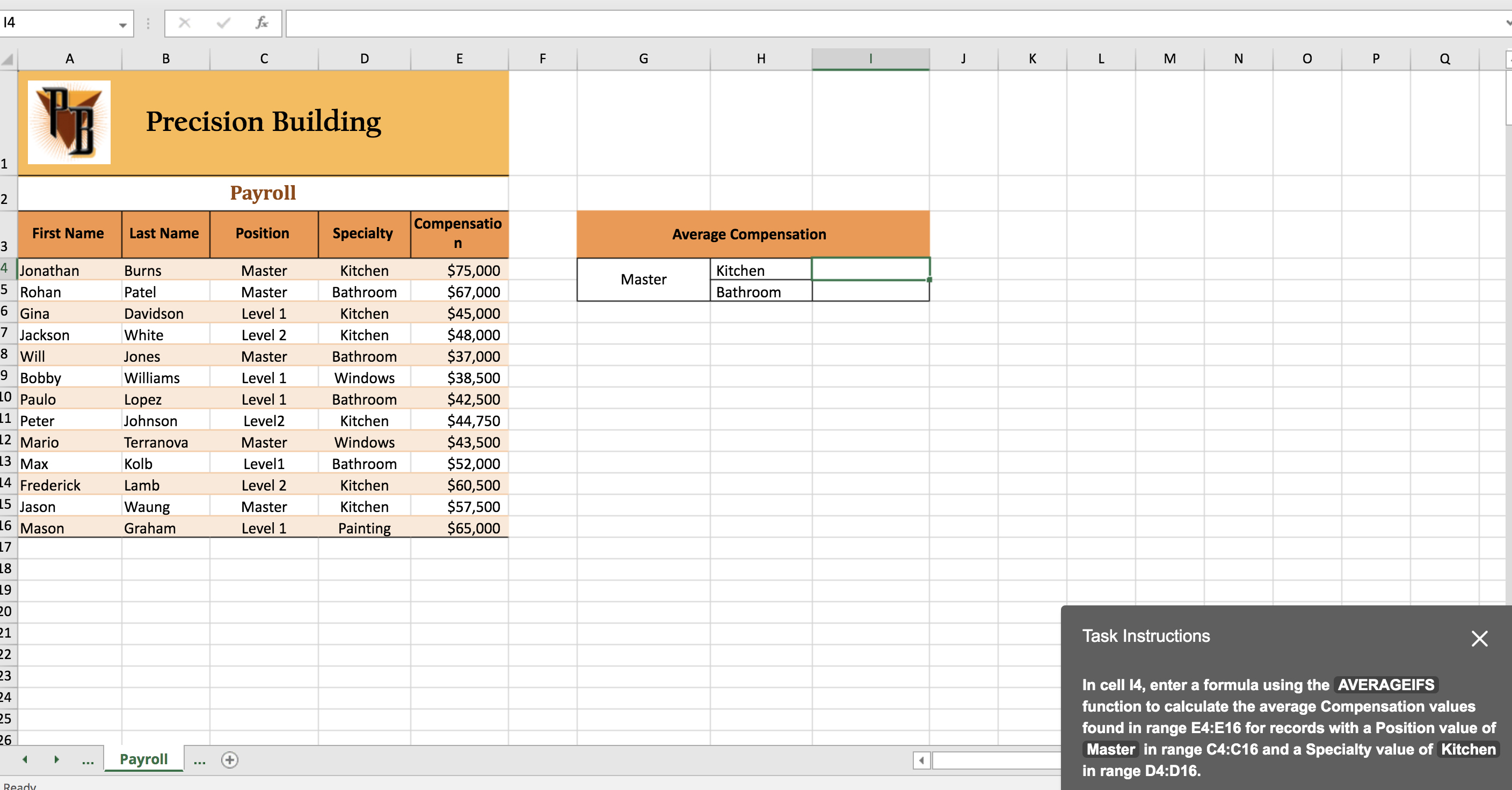Screen dimensions: 1512x790
Task: Select the Payroll sheet tab
Action: click(x=144, y=759)
